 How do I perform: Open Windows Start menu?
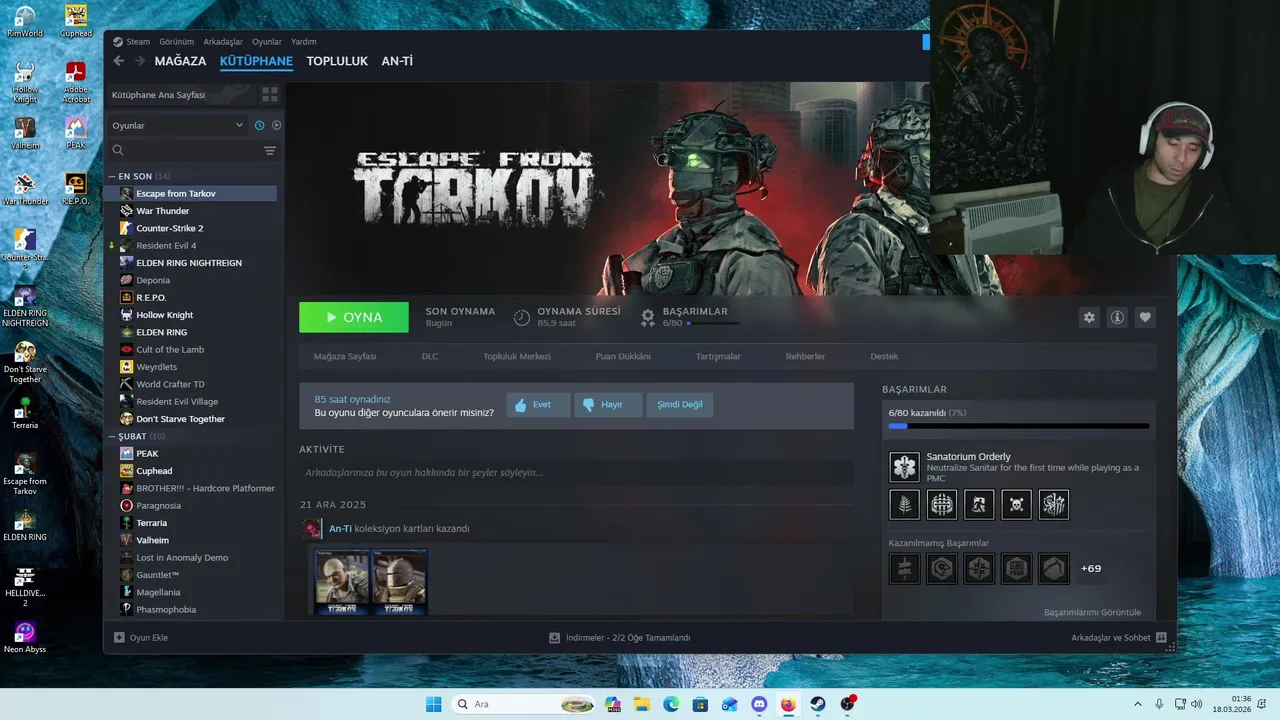(x=433, y=704)
